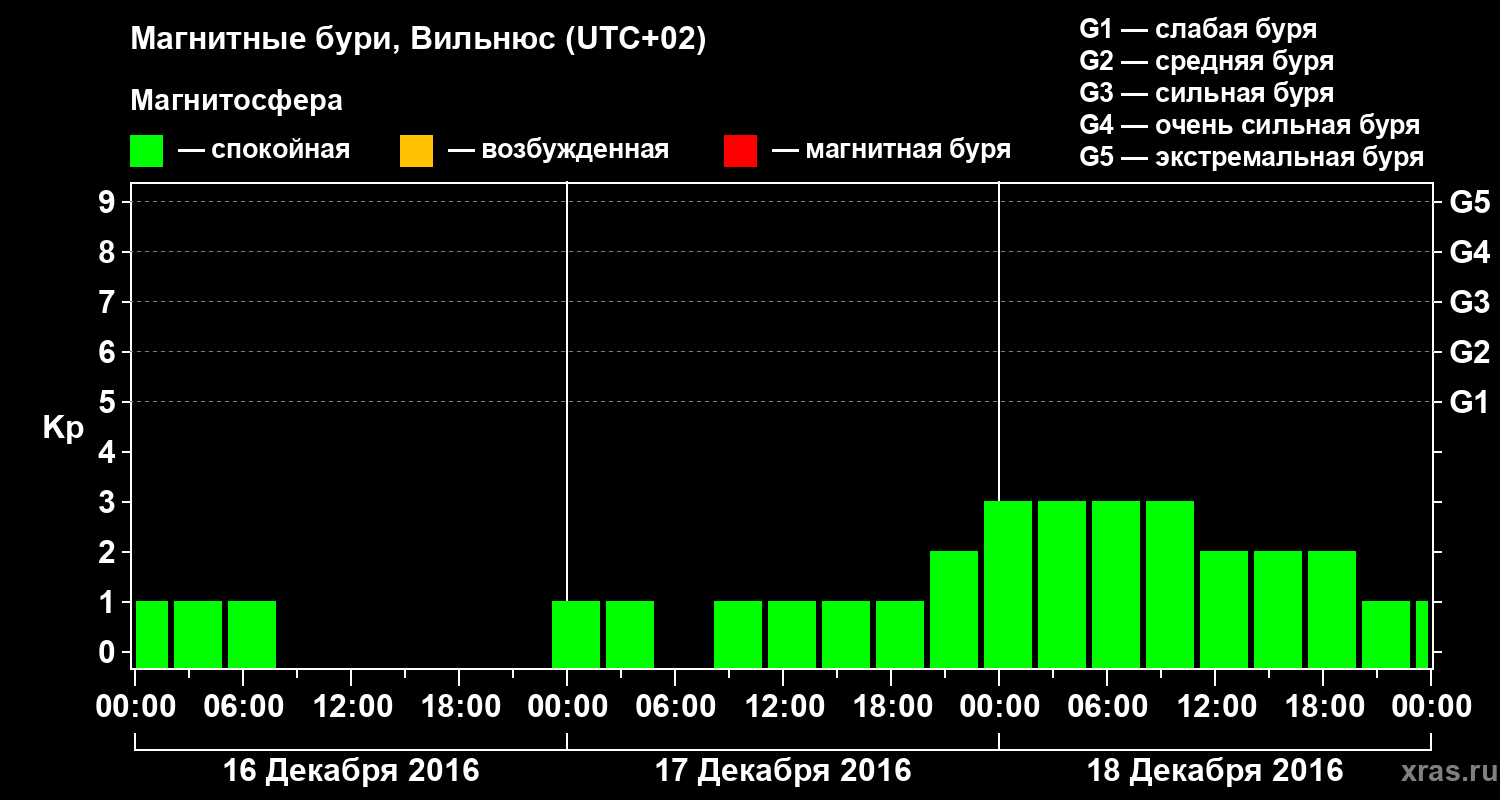Click the 06:00 time label under 18 December
The height and width of the screenshot is (800, 1500).
(1107, 706)
